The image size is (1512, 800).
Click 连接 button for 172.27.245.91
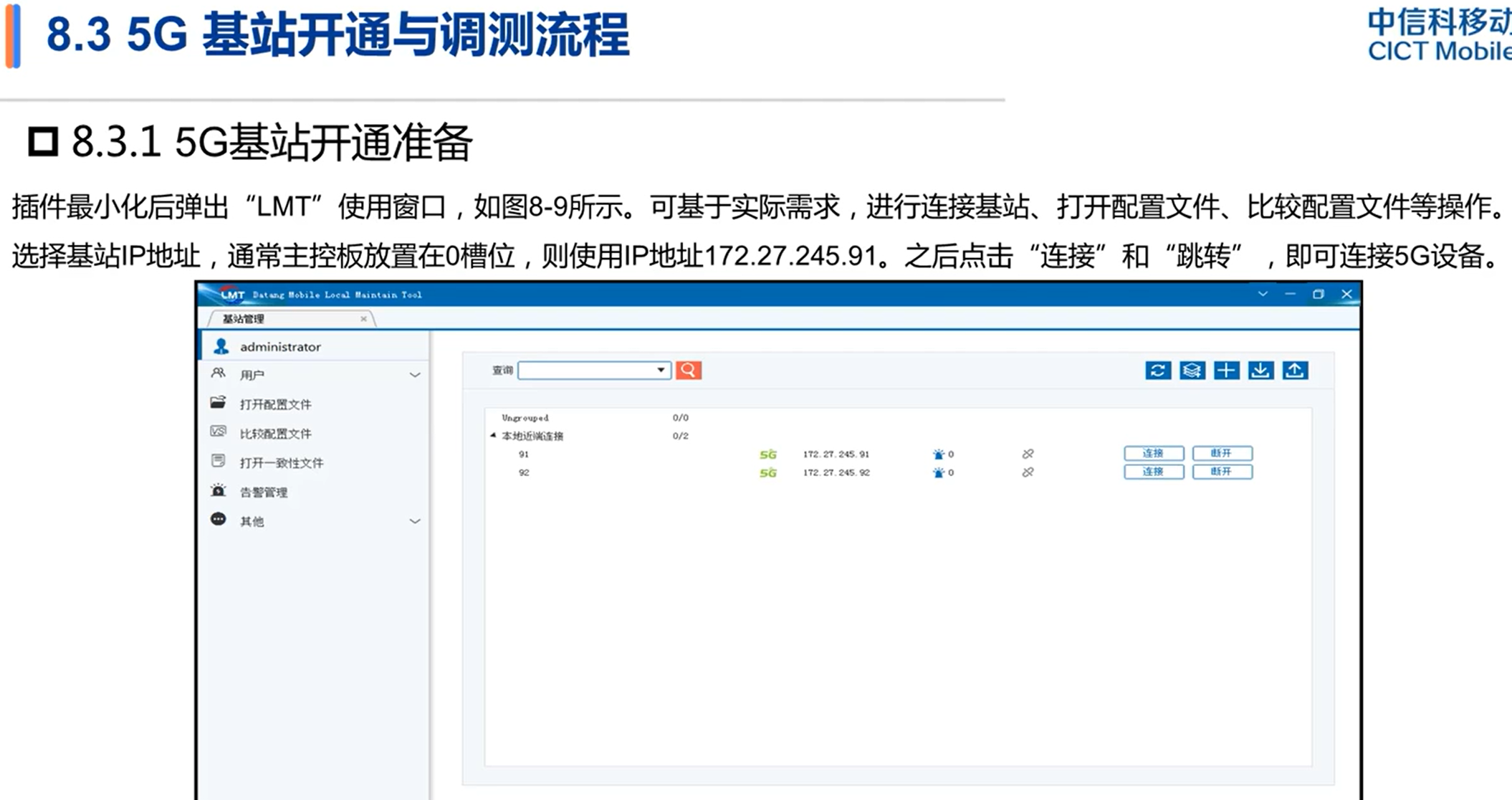[x=1153, y=453]
